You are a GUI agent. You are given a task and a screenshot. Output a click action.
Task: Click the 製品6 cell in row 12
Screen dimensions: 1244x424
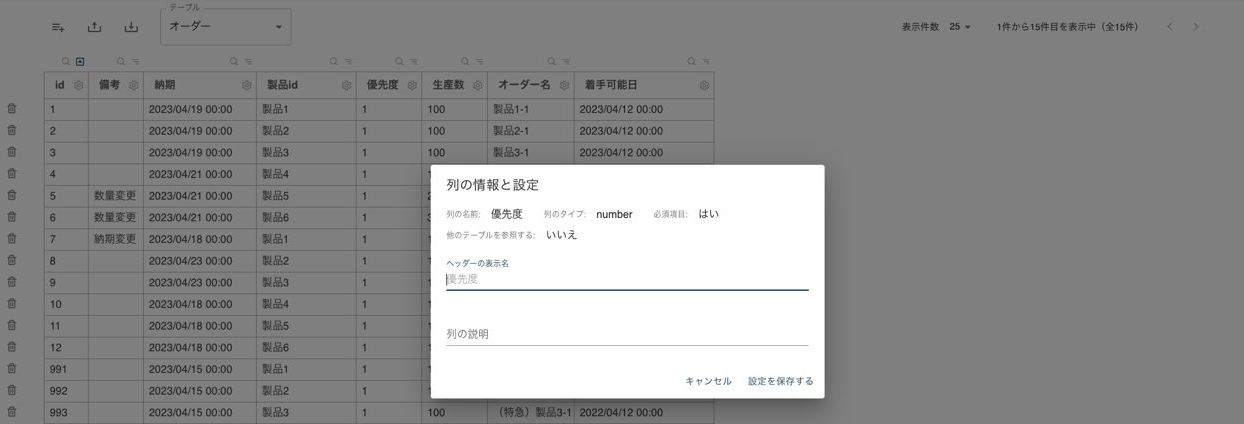306,348
